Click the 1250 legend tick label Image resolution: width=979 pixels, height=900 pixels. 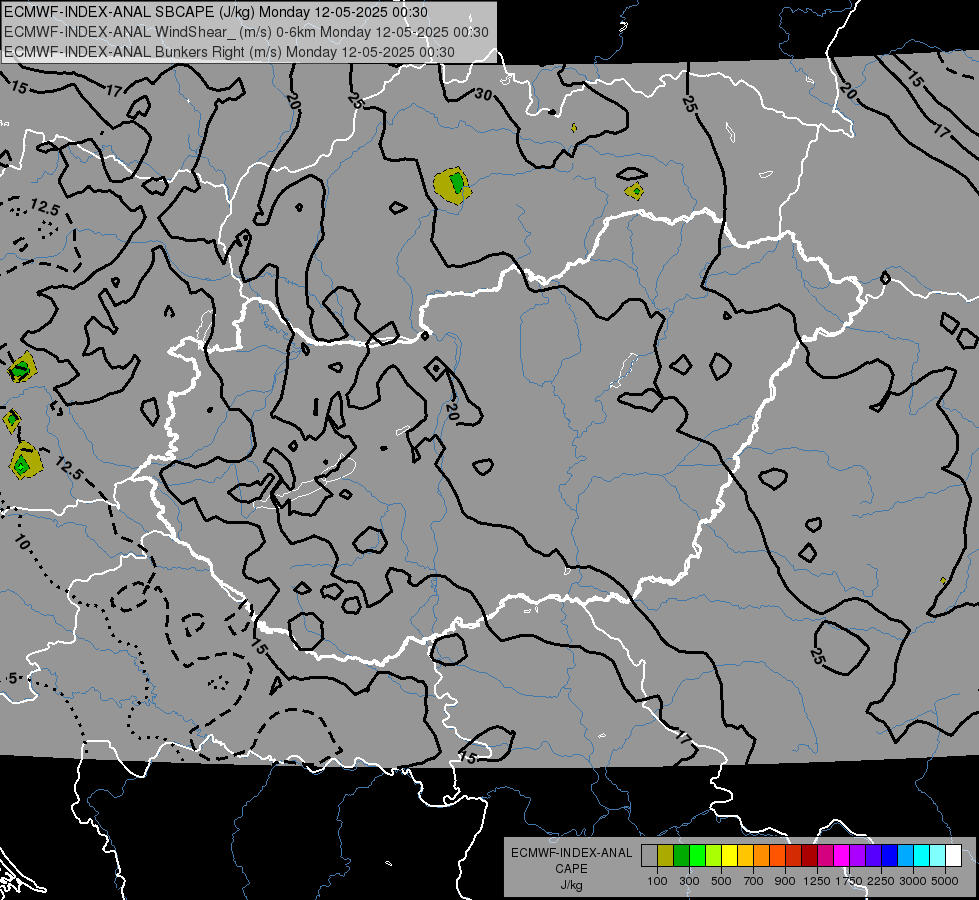817,881
